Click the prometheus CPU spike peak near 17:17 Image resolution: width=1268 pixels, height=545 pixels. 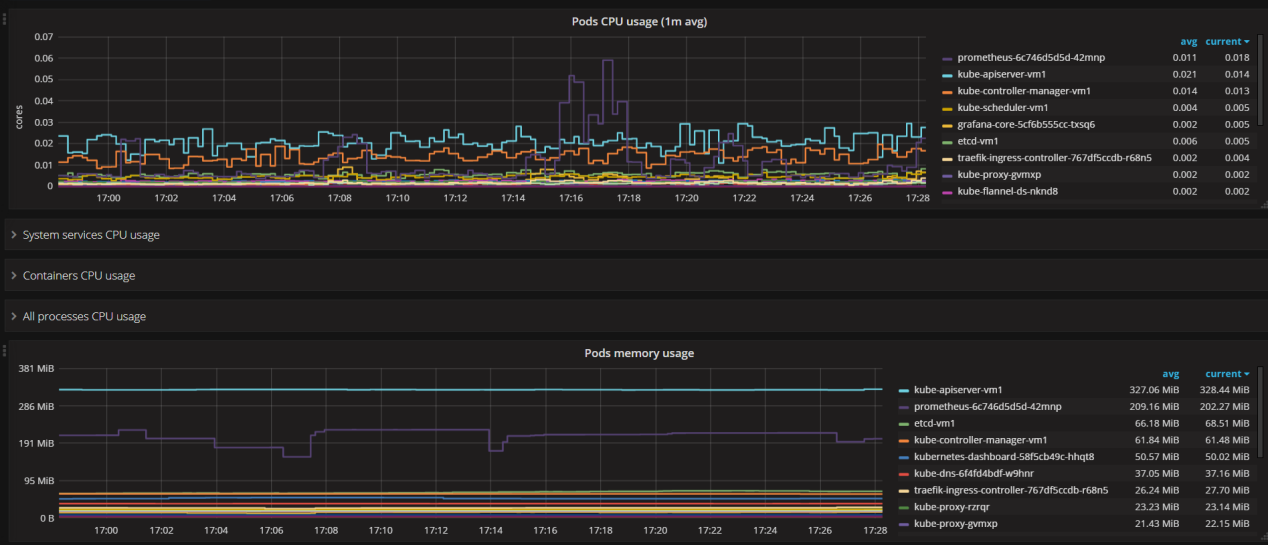coord(607,60)
